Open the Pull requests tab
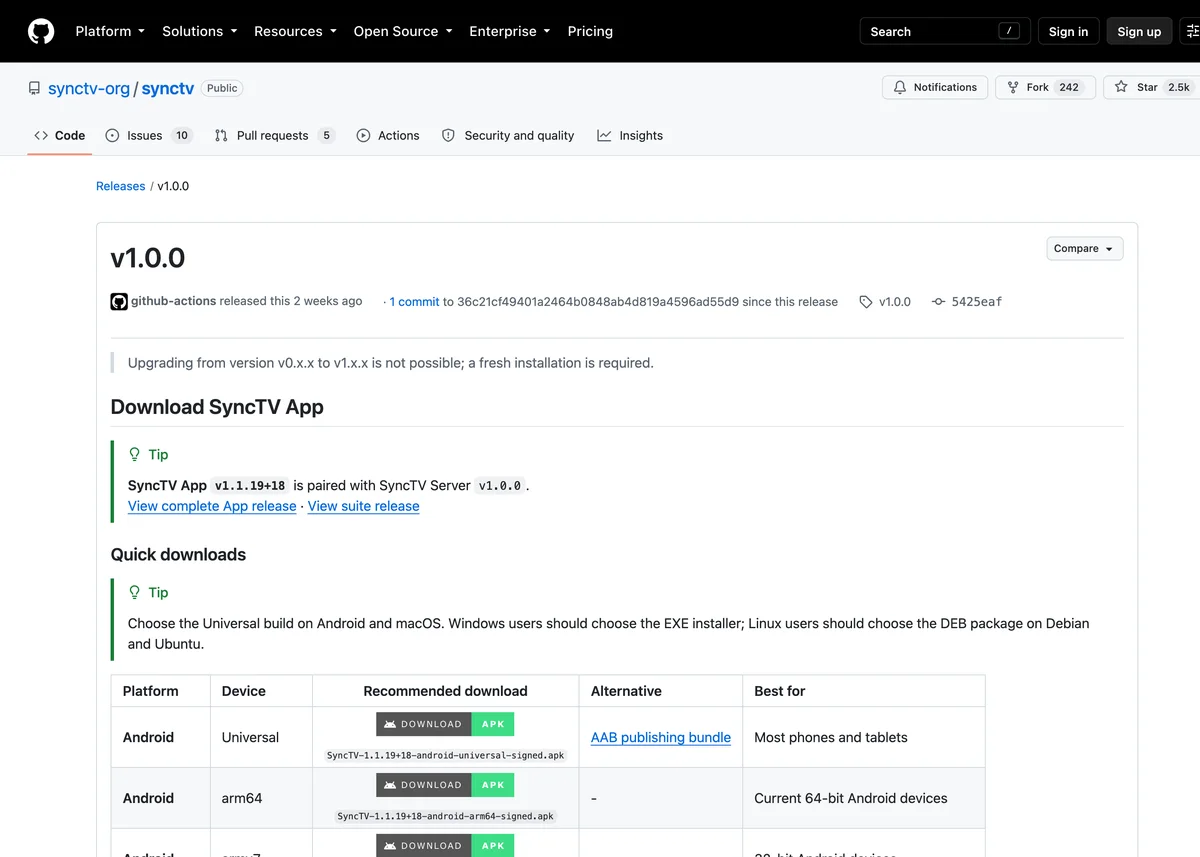The image size is (1200, 857). click(274, 135)
